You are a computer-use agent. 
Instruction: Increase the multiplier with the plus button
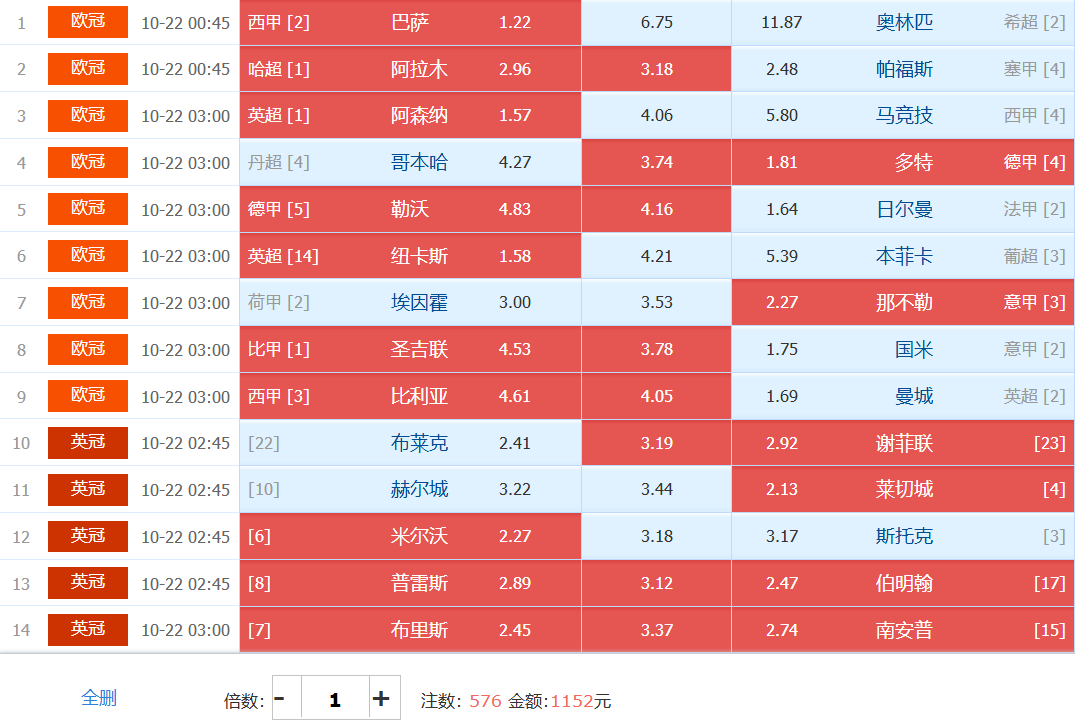point(381,699)
